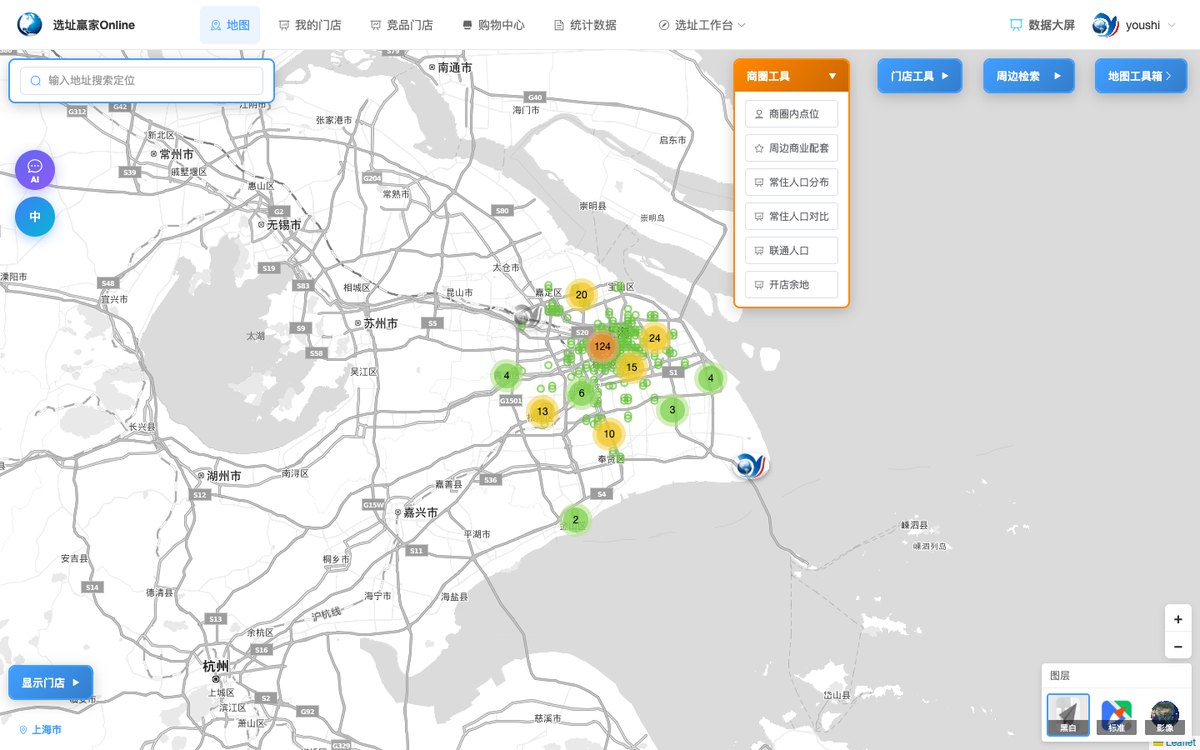Click the yellow 24 store cluster
This screenshot has height=750, width=1200.
tap(654, 338)
